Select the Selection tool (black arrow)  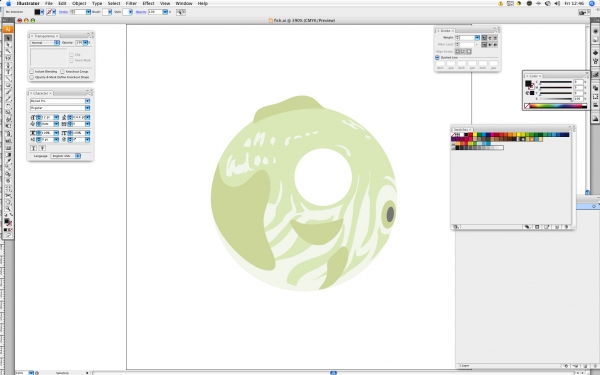[x=8, y=38]
